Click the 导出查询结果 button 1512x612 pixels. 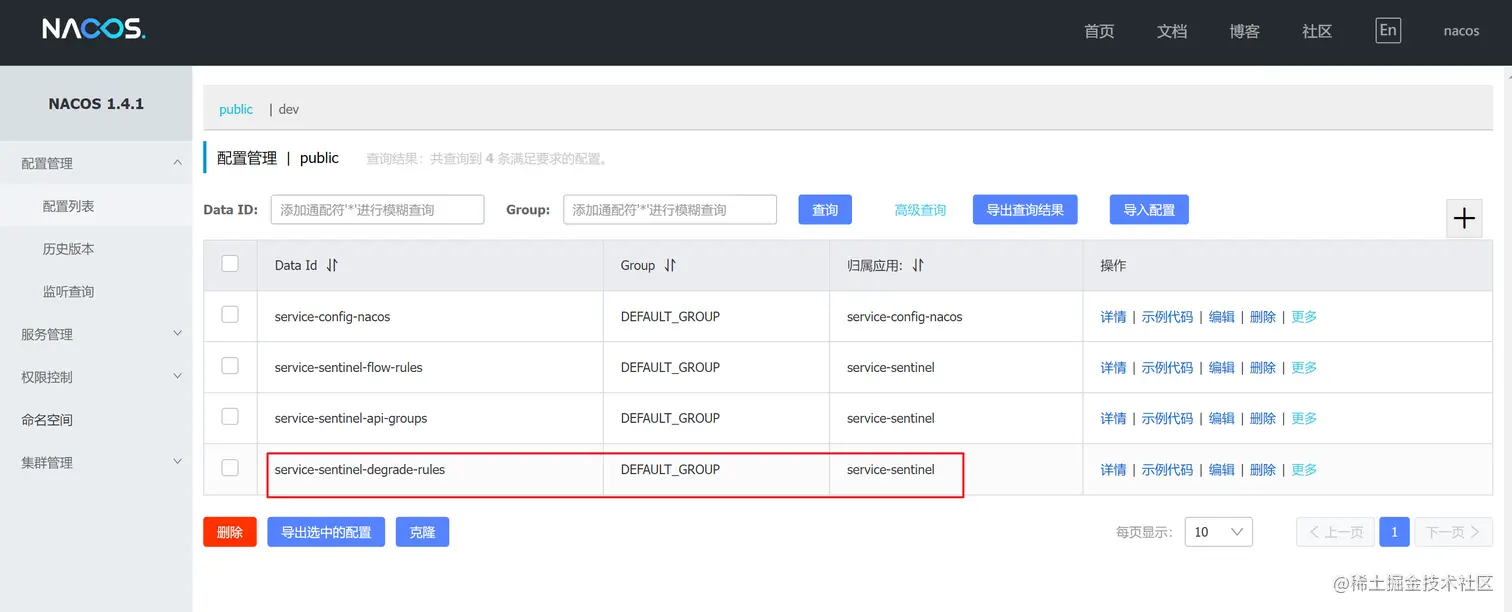[x=1025, y=210]
